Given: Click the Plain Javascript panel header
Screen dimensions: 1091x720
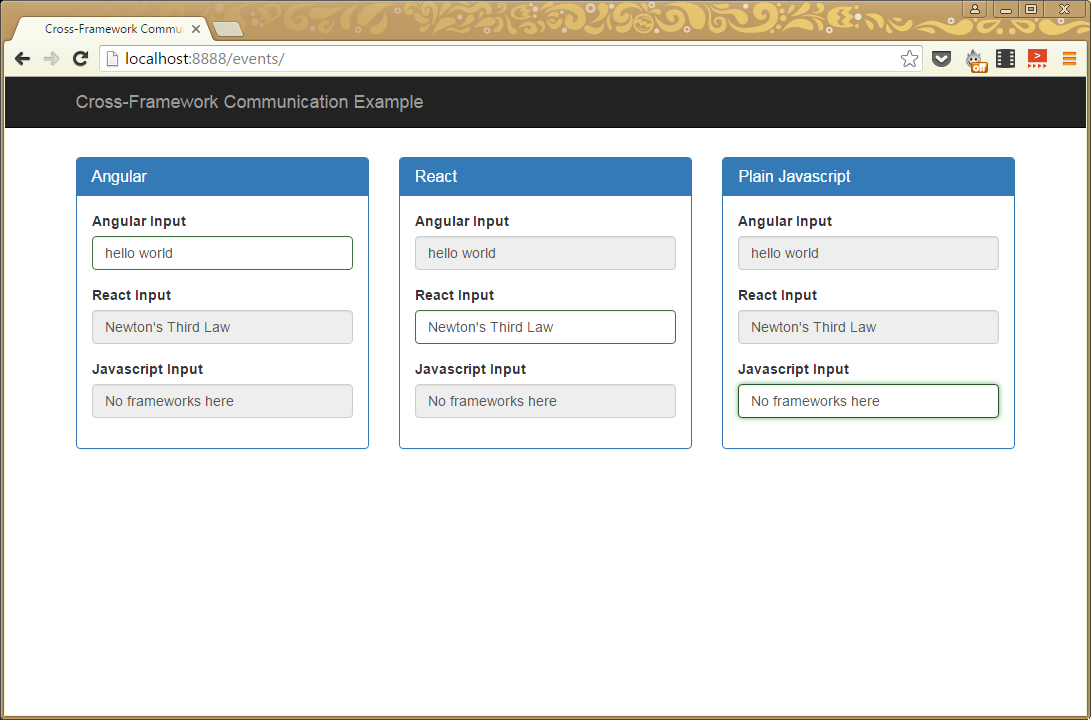Looking at the screenshot, I should point(868,176).
